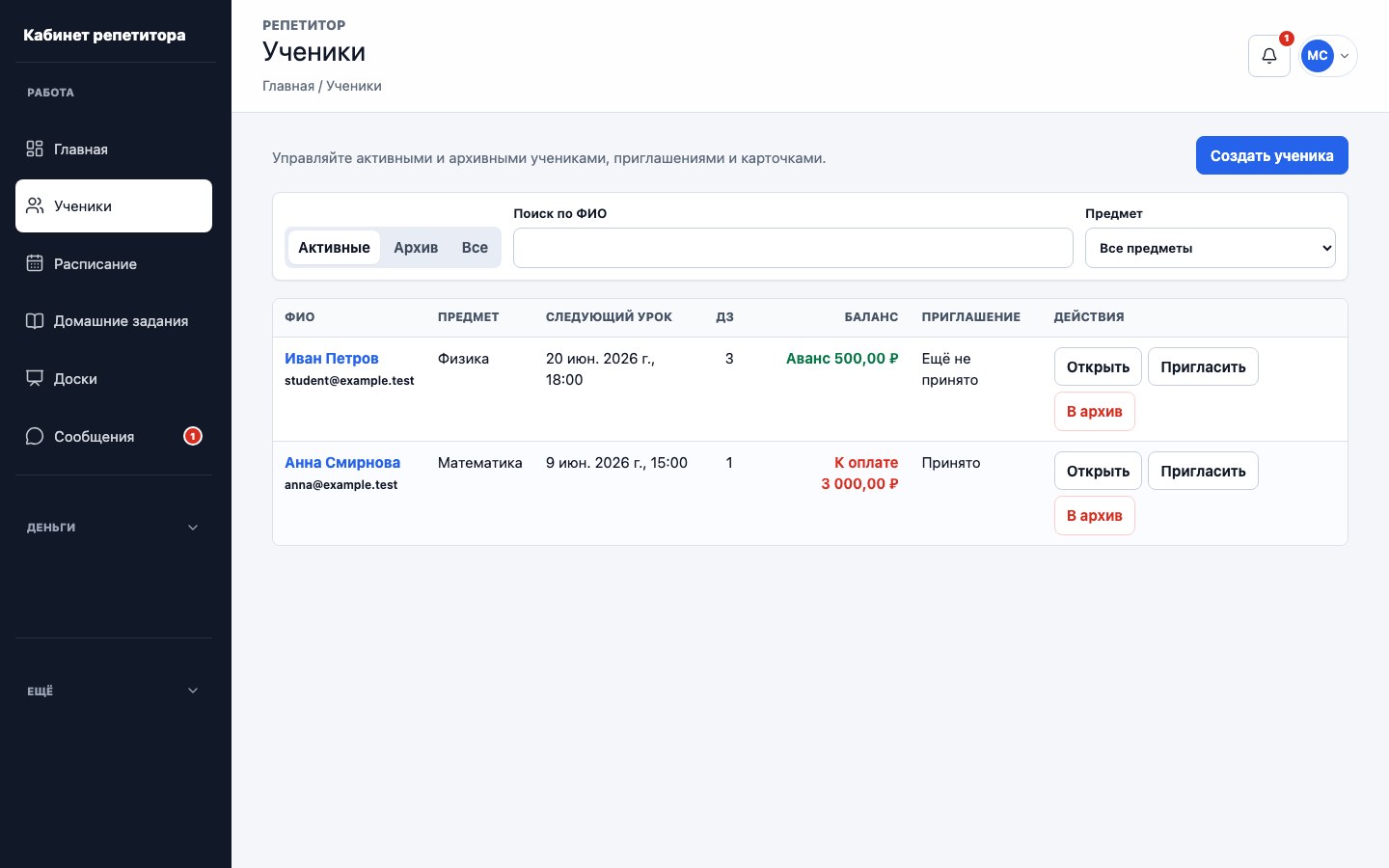Click the Аванс 500,00 ₽ balance

[842, 358]
